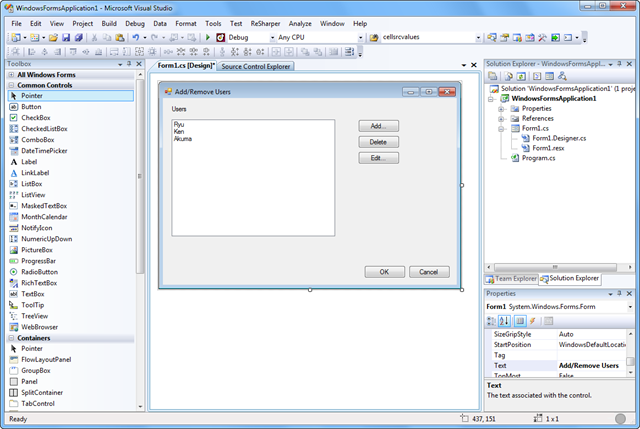Click the Save icon in the toolbar
640x429 pixels.
pyautogui.click(x=65, y=38)
